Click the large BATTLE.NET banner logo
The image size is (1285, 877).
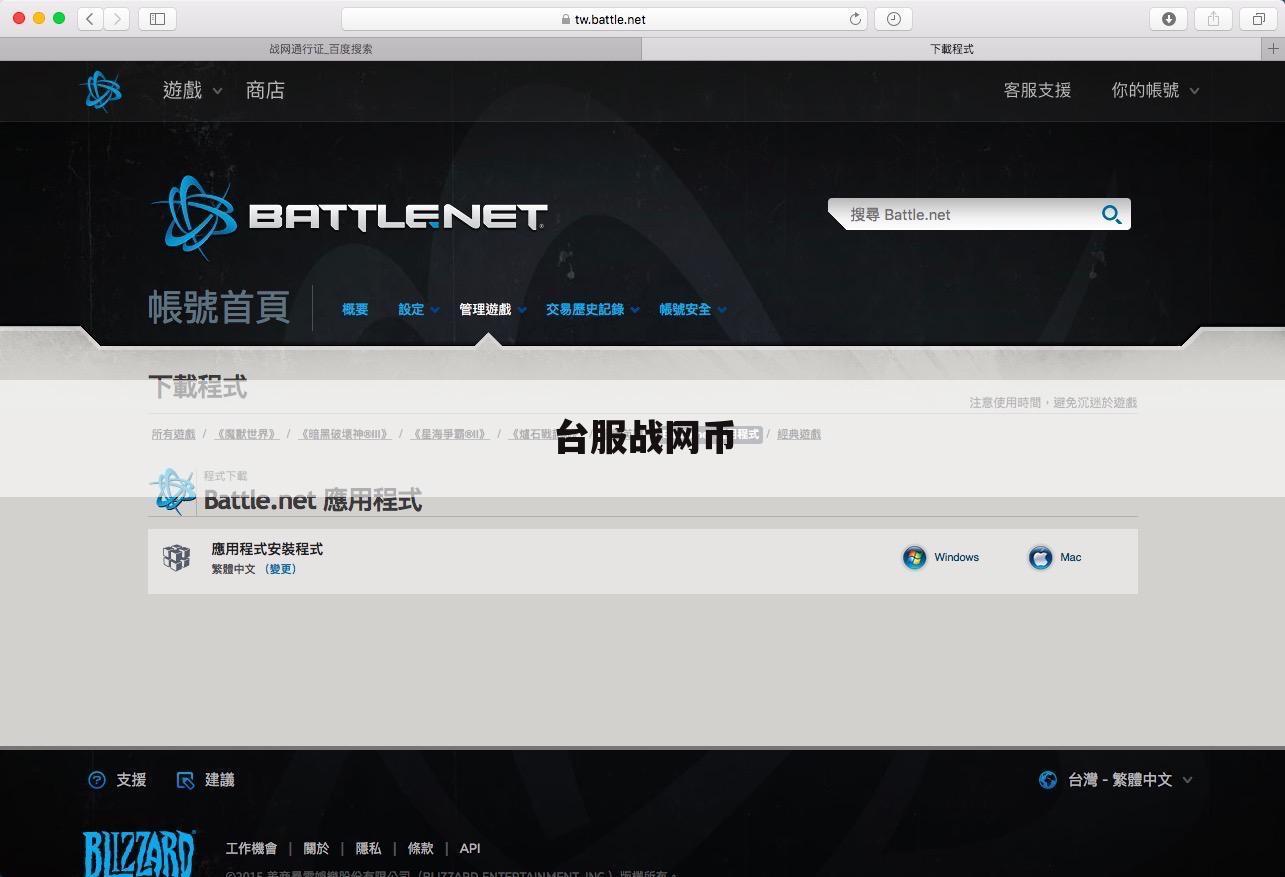[x=348, y=216]
